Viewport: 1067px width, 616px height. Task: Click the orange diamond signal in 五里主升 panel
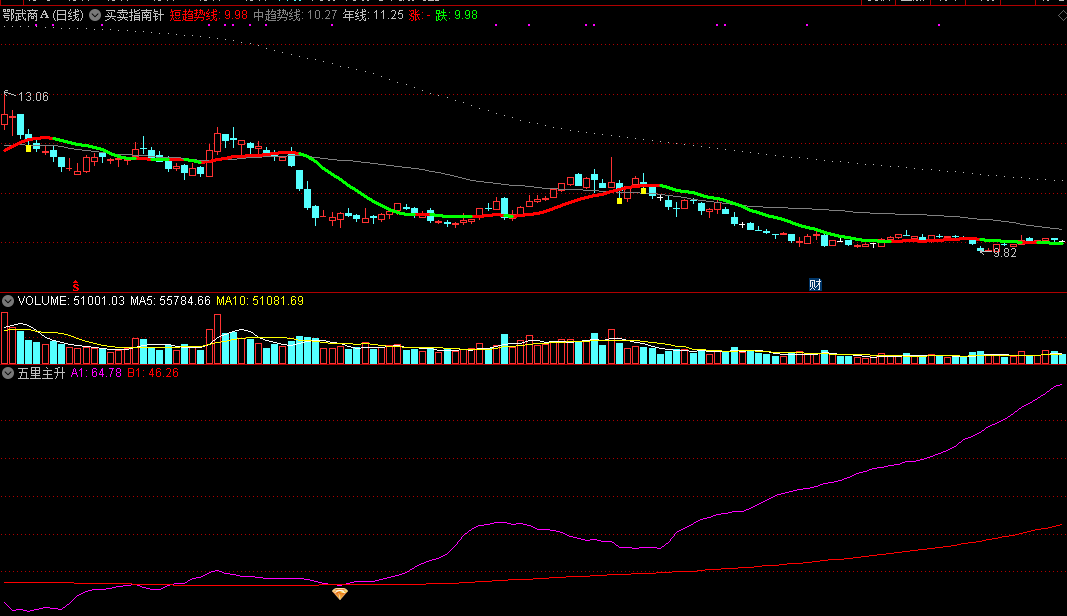point(340,594)
